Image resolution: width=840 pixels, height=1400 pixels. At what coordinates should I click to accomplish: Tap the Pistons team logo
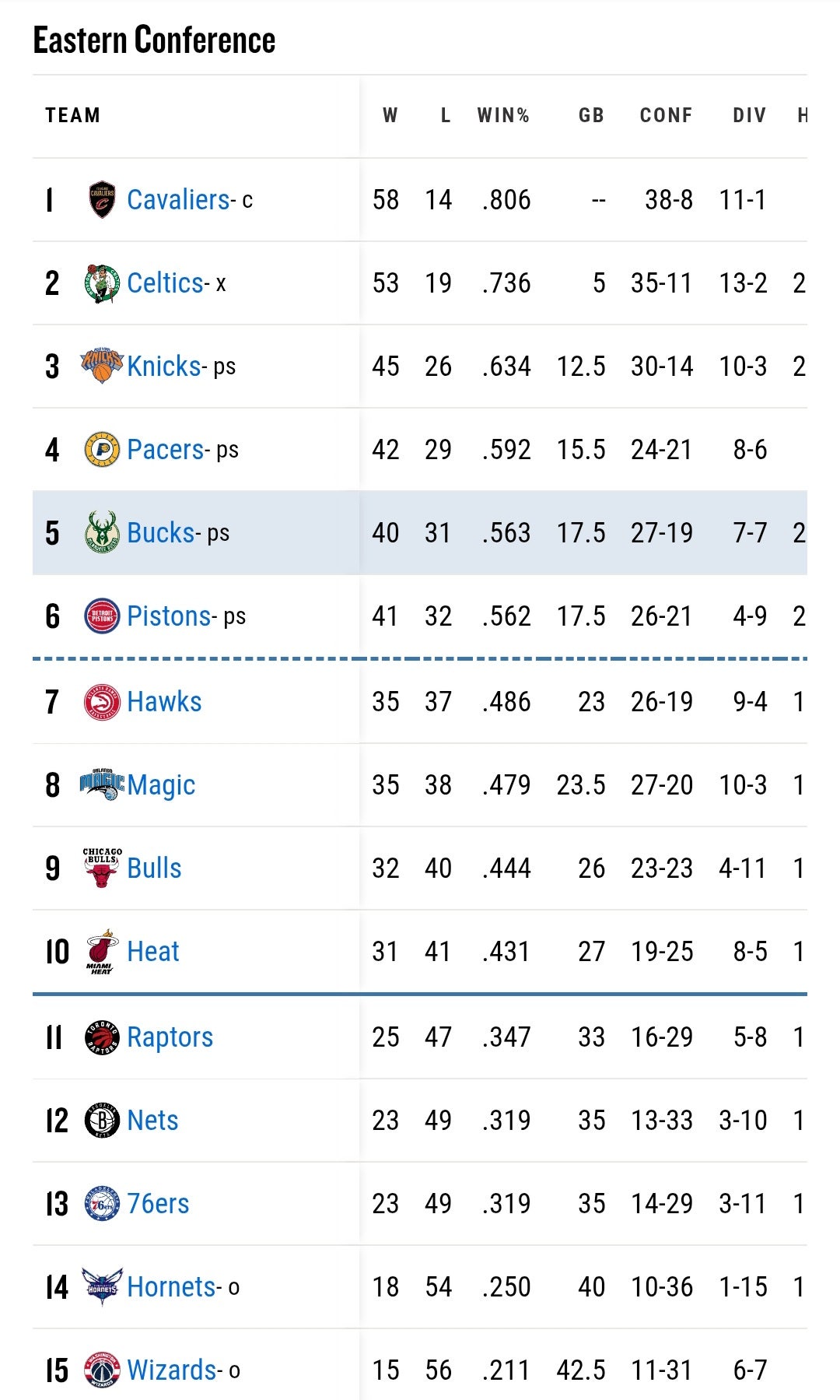(102, 616)
